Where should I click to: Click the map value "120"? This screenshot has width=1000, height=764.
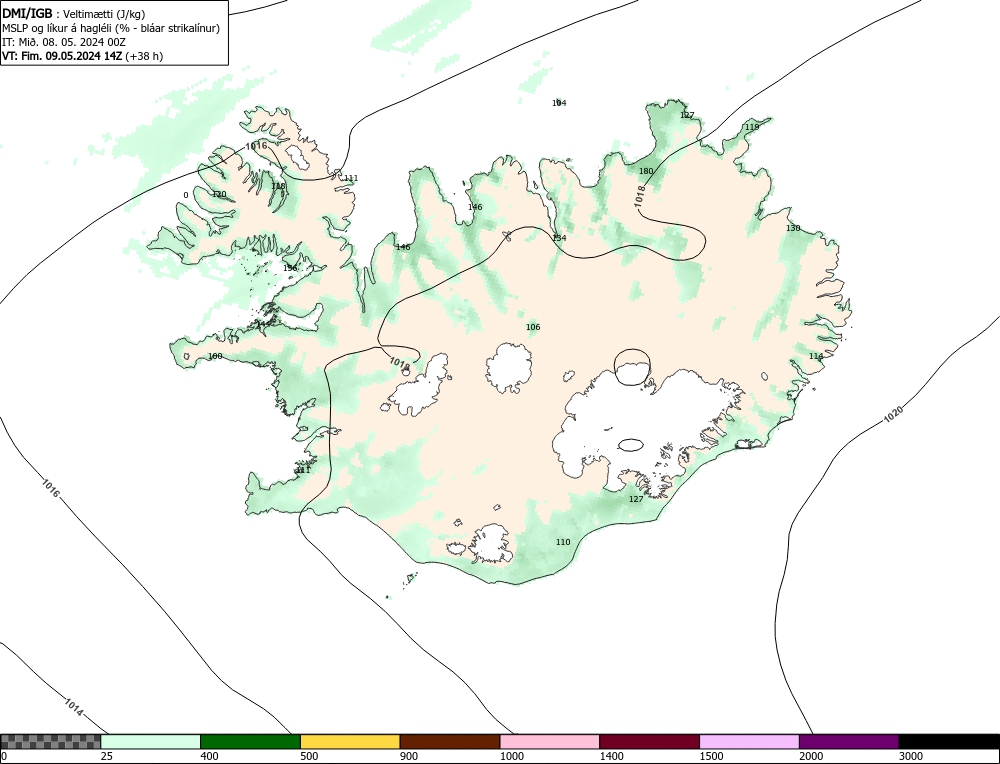[219, 195]
